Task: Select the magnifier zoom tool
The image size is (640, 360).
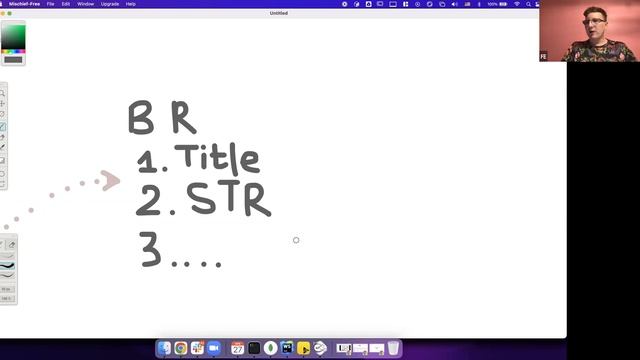Action: coord(2,93)
